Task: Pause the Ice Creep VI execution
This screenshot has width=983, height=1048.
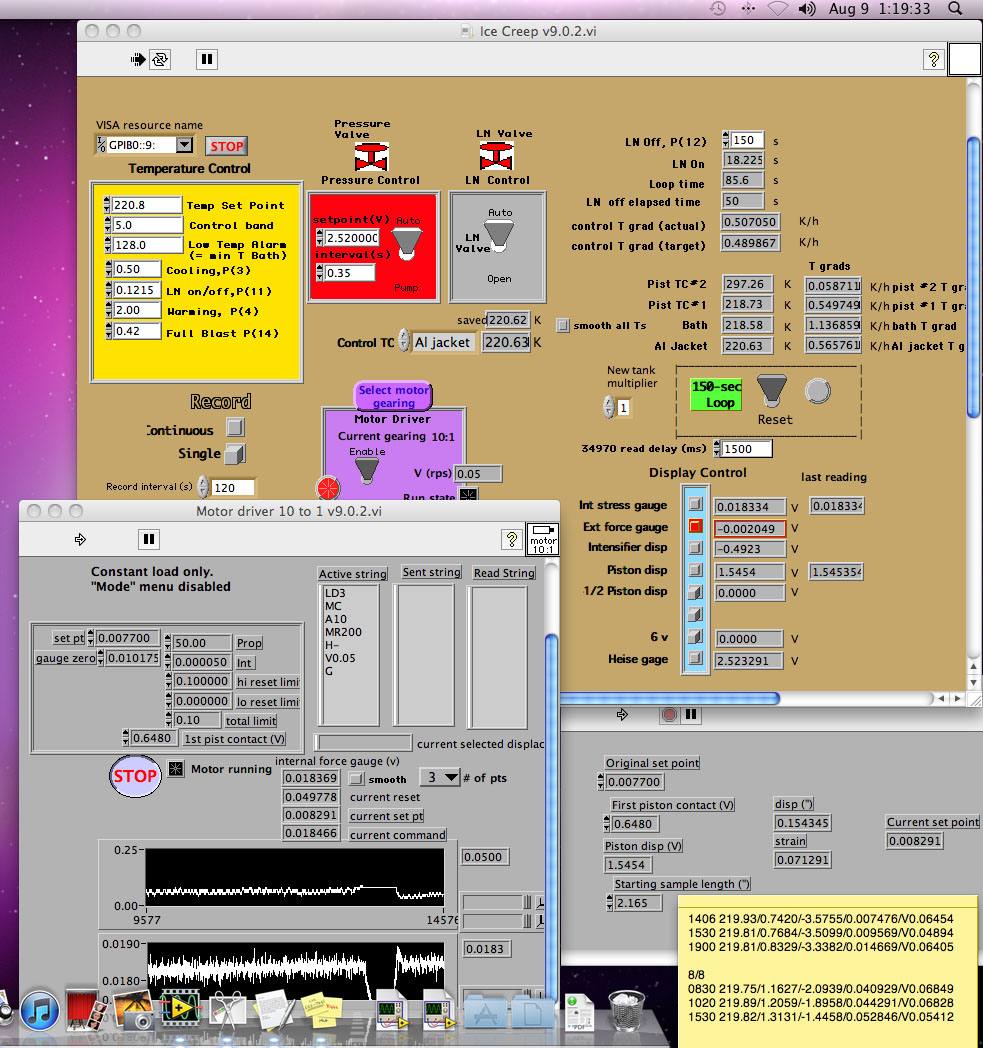Action: click(206, 60)
